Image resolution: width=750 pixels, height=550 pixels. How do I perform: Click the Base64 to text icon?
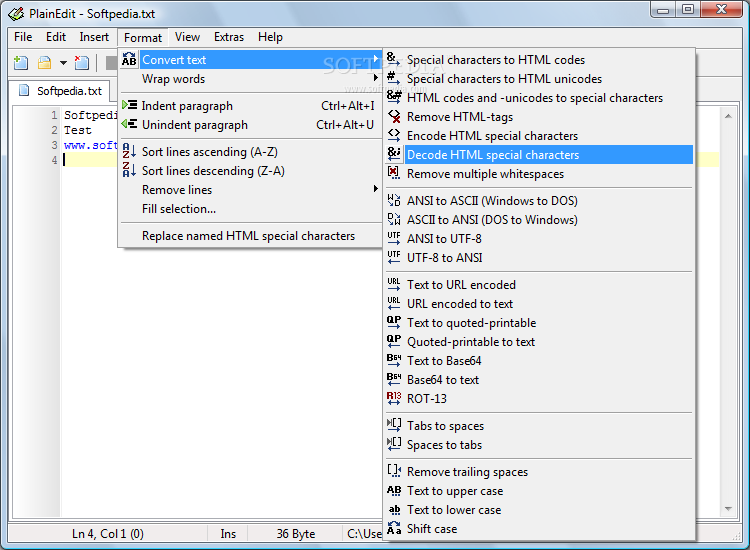tap(394, 380)
